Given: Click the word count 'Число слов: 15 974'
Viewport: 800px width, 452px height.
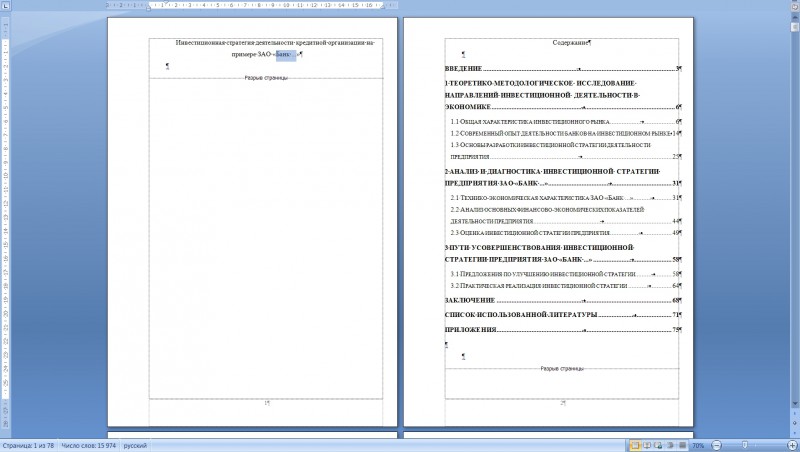Looking at the screenshot, I should (x=89, y=446).
